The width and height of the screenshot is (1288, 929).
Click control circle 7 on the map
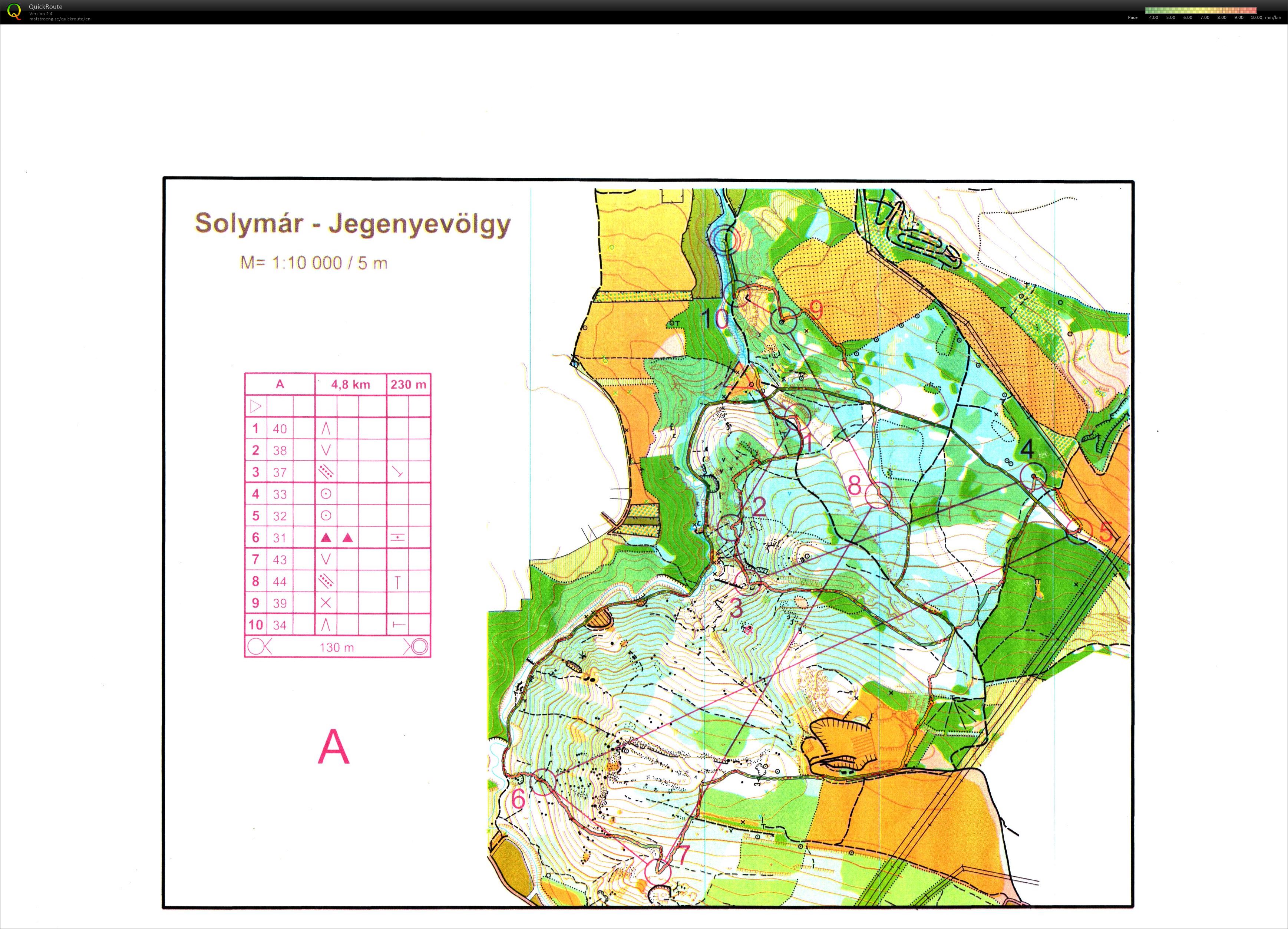tap(658, 872)
